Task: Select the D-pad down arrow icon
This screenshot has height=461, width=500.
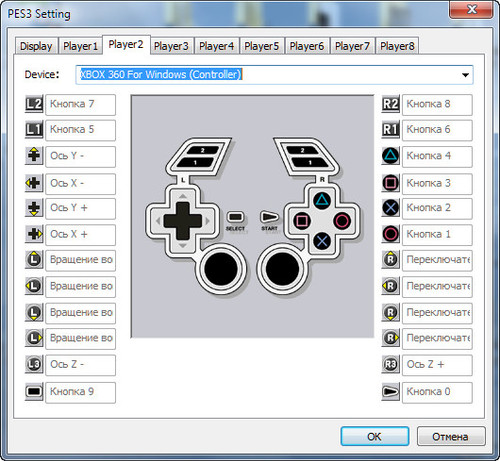Action: (34, 208)
